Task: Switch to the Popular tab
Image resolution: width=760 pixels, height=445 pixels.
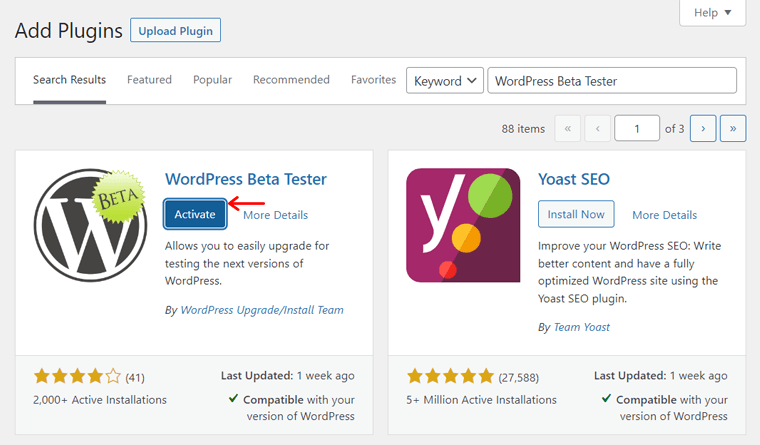Action: [x=212, y=79]
